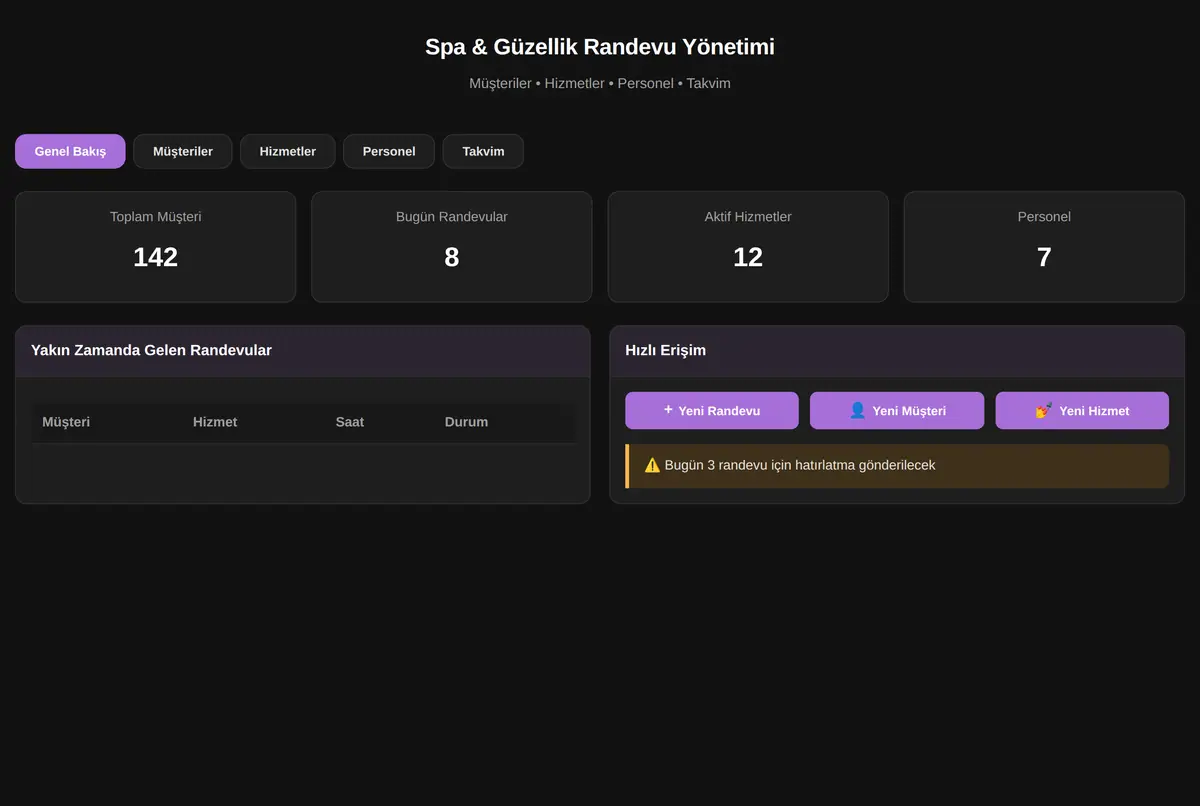Click the "Hizmet" table column header
The width and height of the screenshot is (1200, 806).
215,422
